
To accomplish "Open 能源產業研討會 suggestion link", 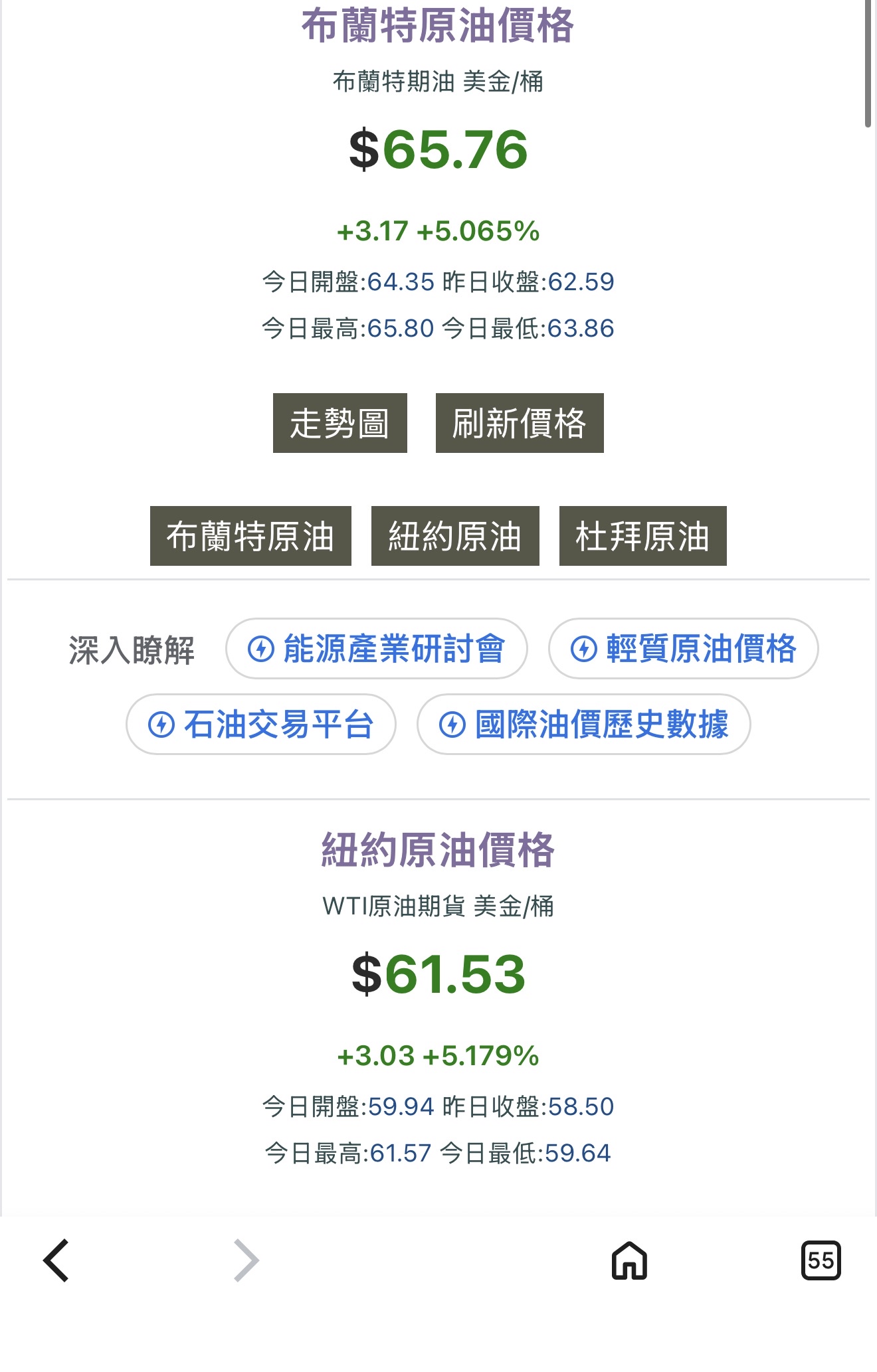I will (x=393, y=649).
